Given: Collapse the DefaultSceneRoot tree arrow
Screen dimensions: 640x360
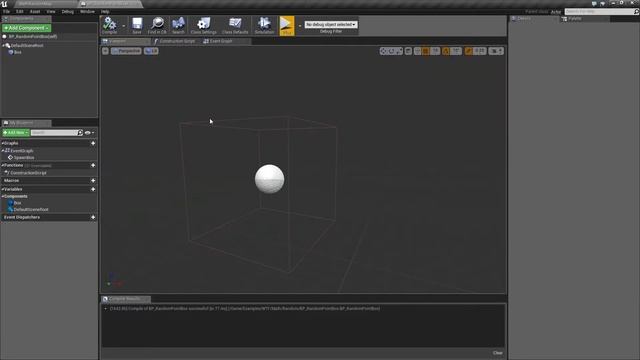Looking at the screenshot, I should coord(3,45).
